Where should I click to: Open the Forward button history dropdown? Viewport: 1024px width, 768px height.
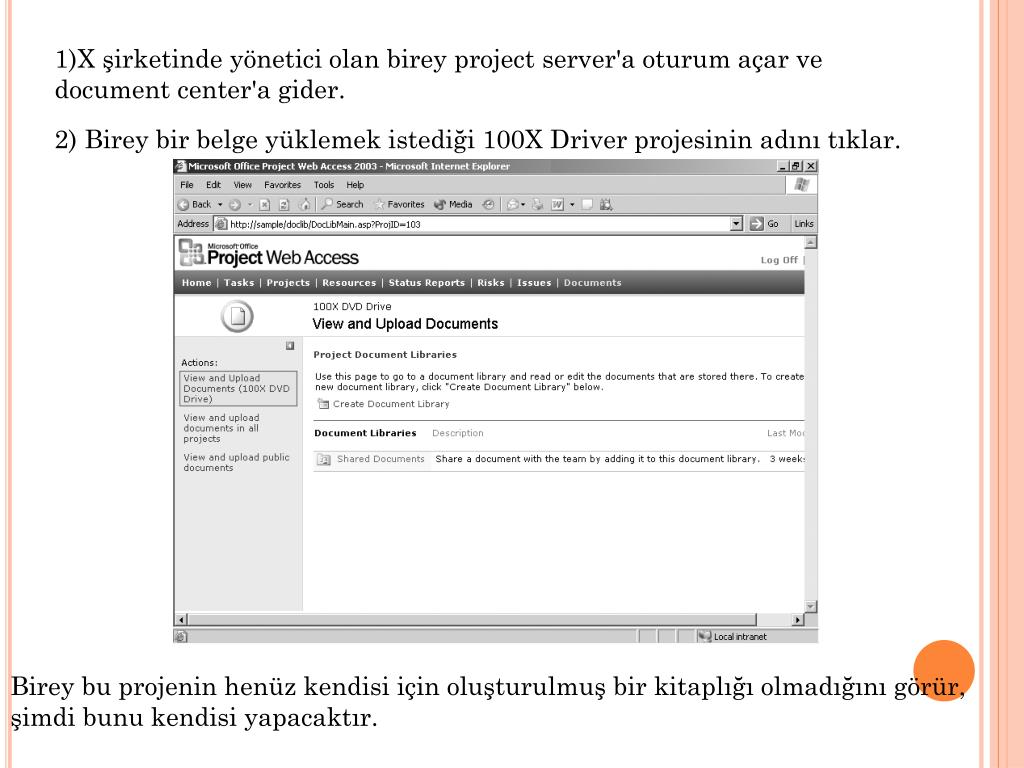pyautogui.click(x=249, y=204)
